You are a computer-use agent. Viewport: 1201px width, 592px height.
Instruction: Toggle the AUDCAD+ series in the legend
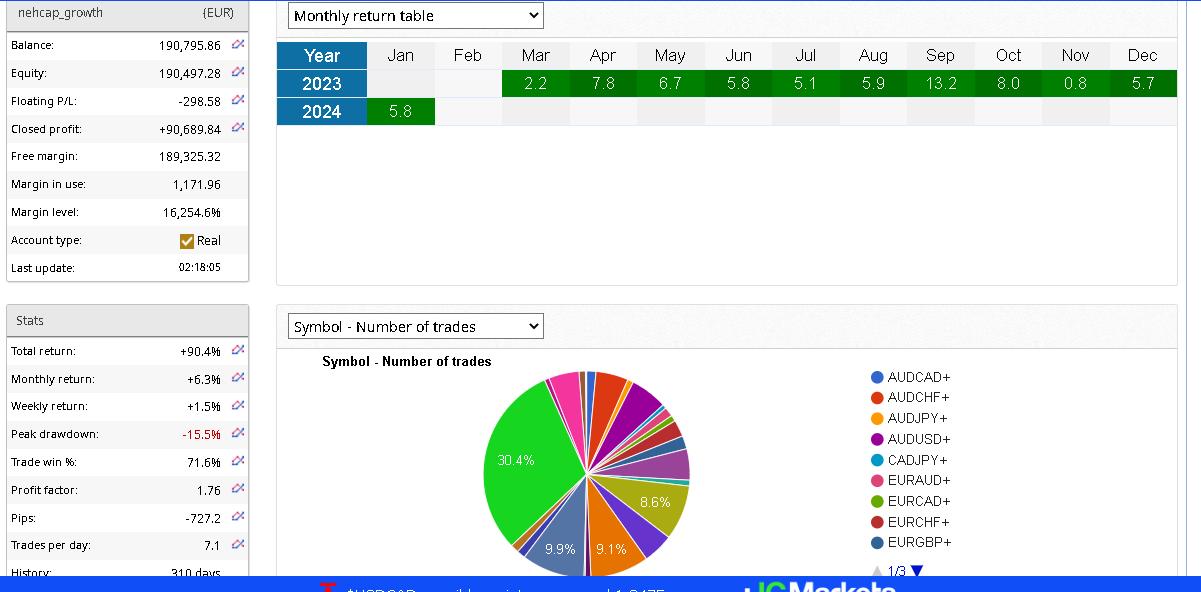pos(910,377)
